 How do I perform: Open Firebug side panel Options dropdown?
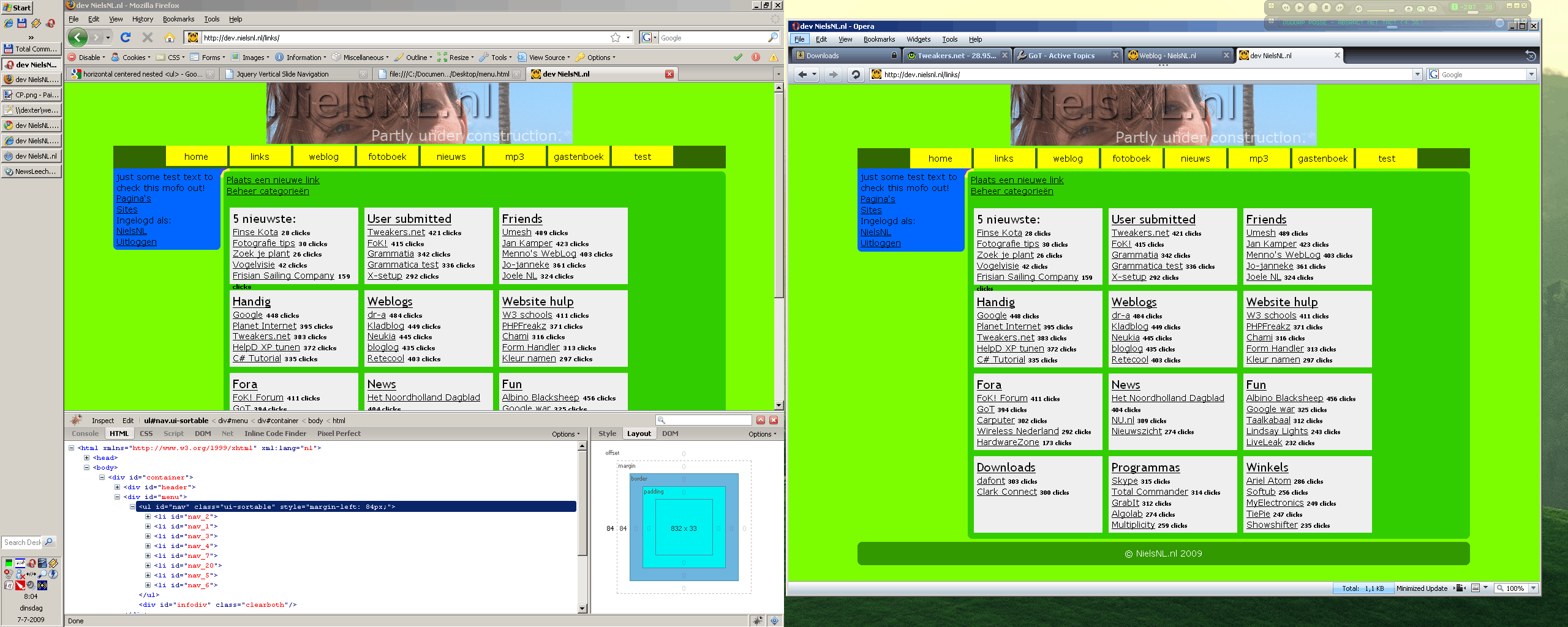(762, 434)
